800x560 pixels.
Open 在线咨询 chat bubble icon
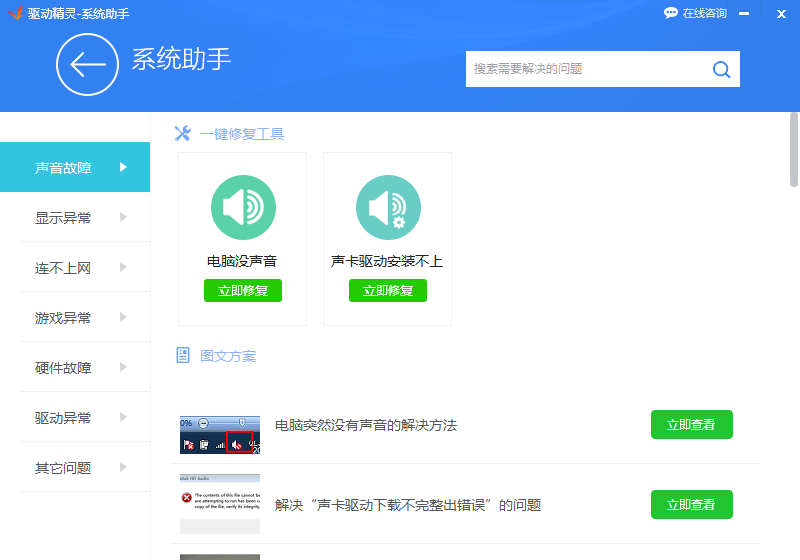[x=671, y=13]
